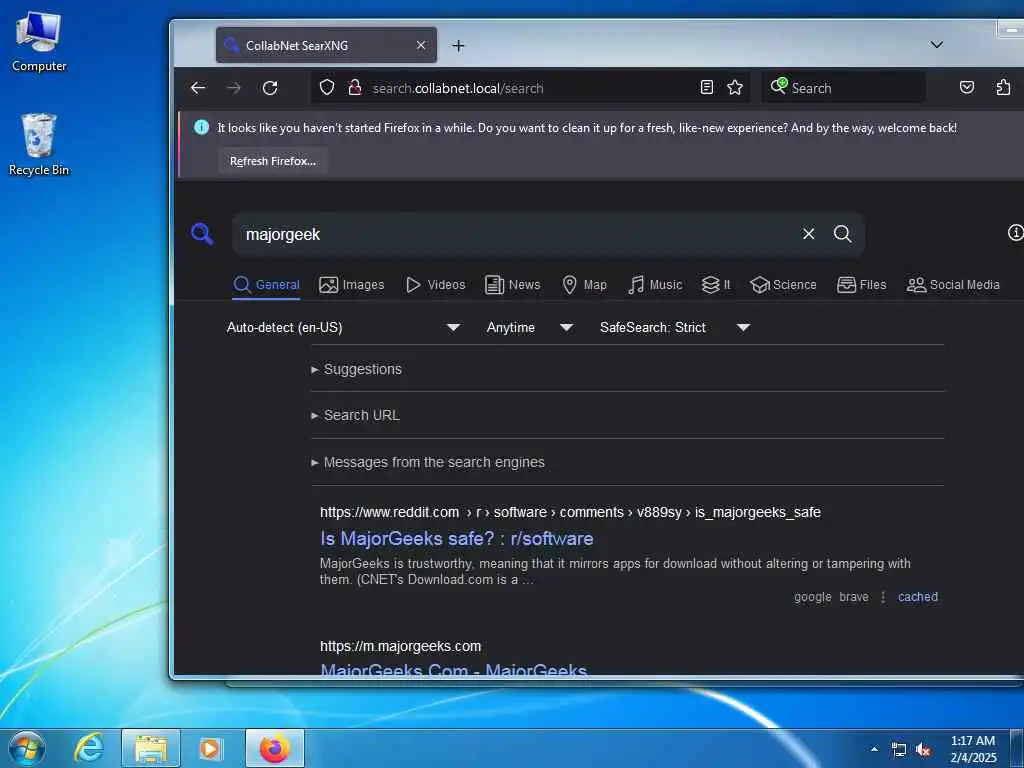Click the SearXNG magnifier logo

[x=202, y=234]
